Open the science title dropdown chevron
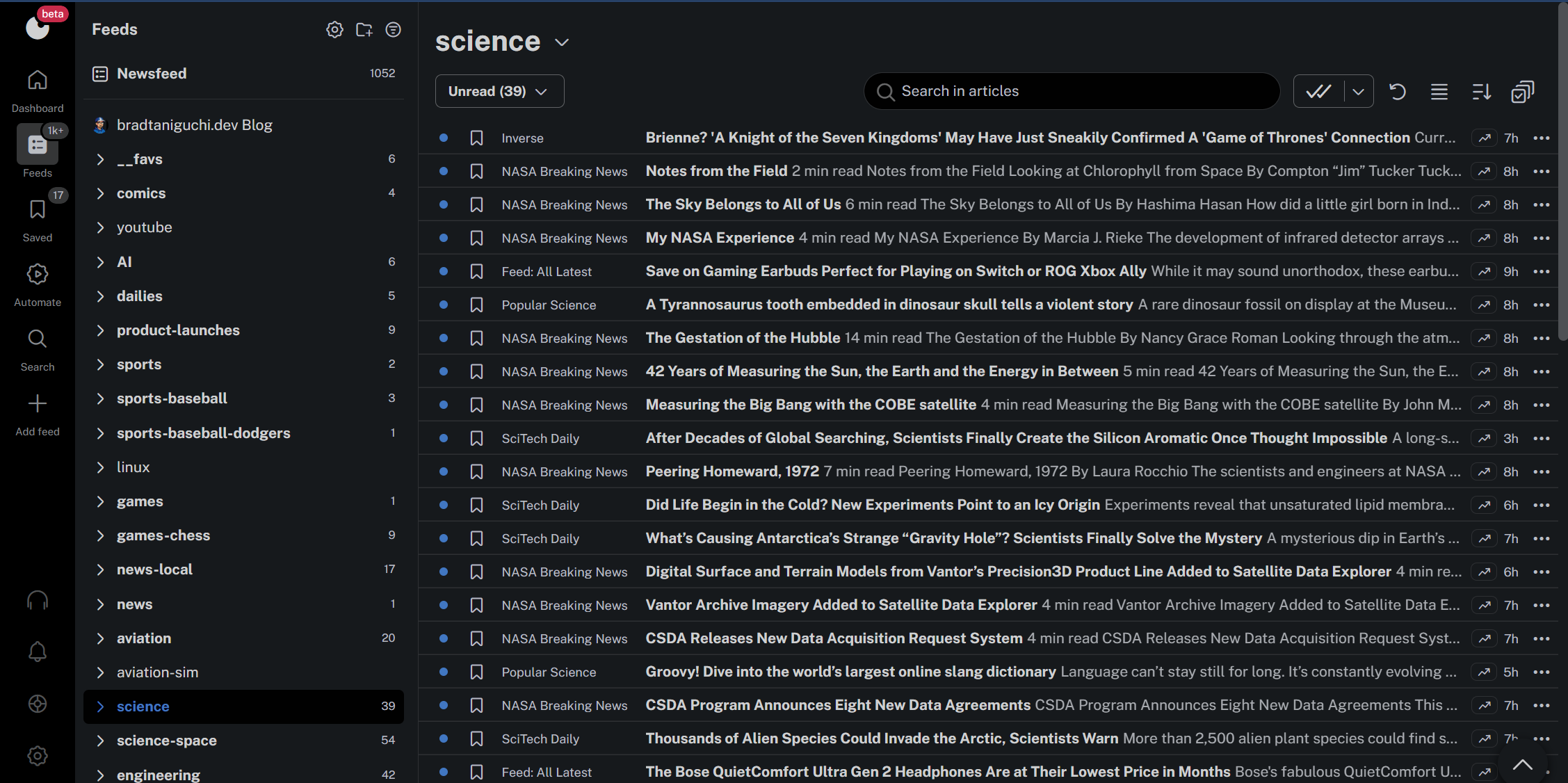The height and width of the screenshot is (783, 1568). 562,42
